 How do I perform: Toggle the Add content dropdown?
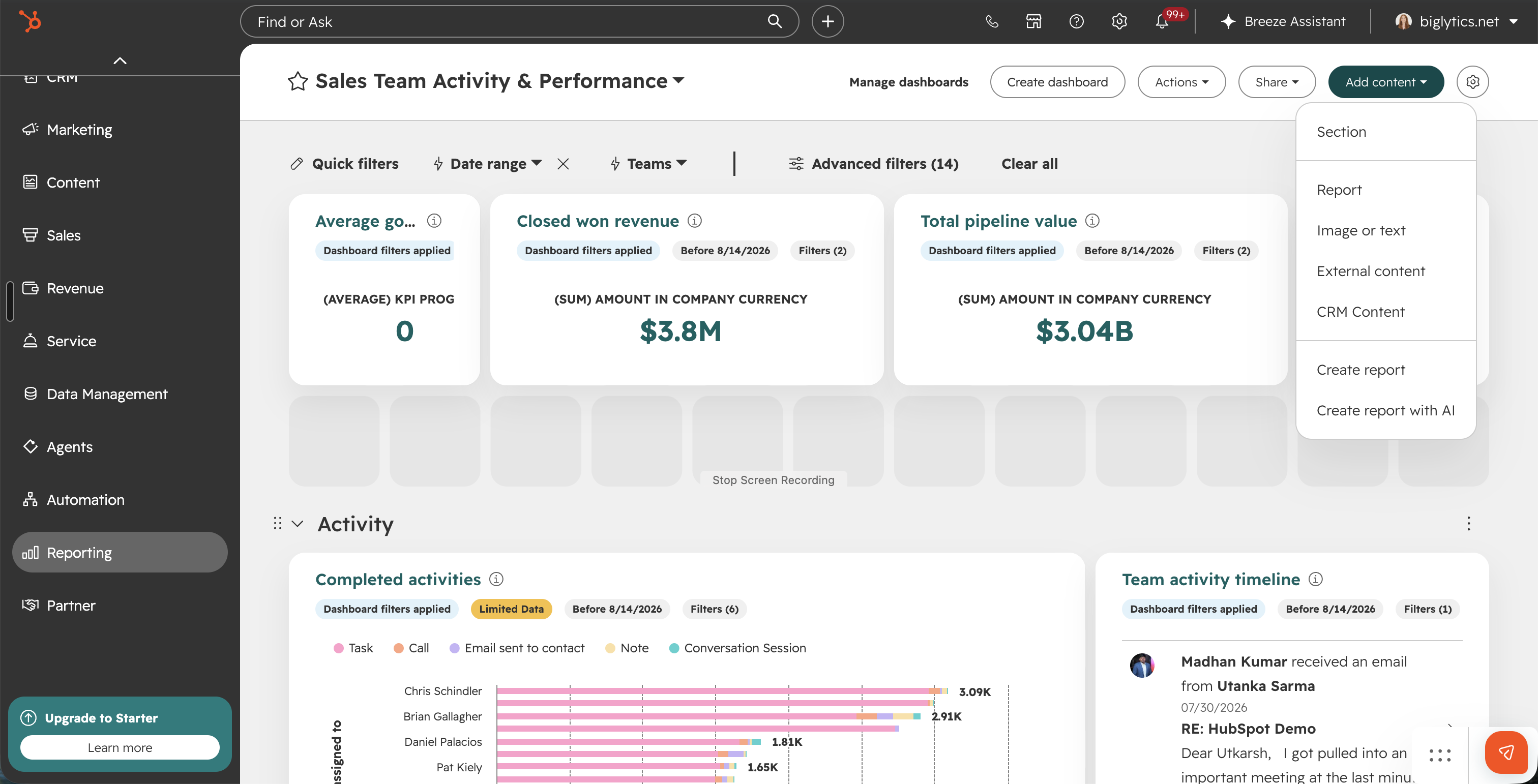tap(1386, 82)
